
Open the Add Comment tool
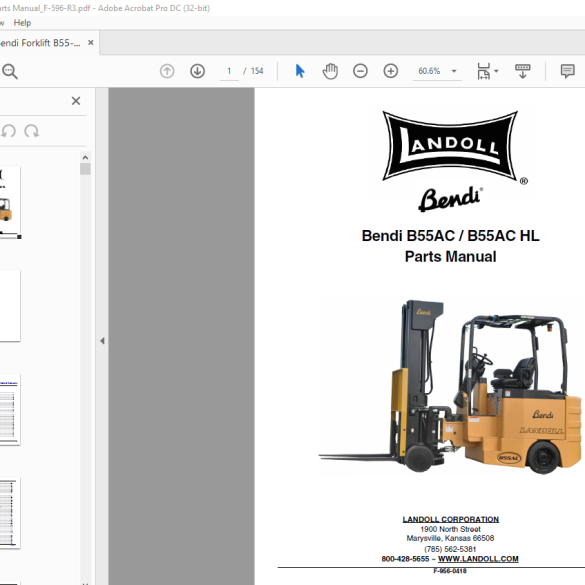tap(567, 71)
